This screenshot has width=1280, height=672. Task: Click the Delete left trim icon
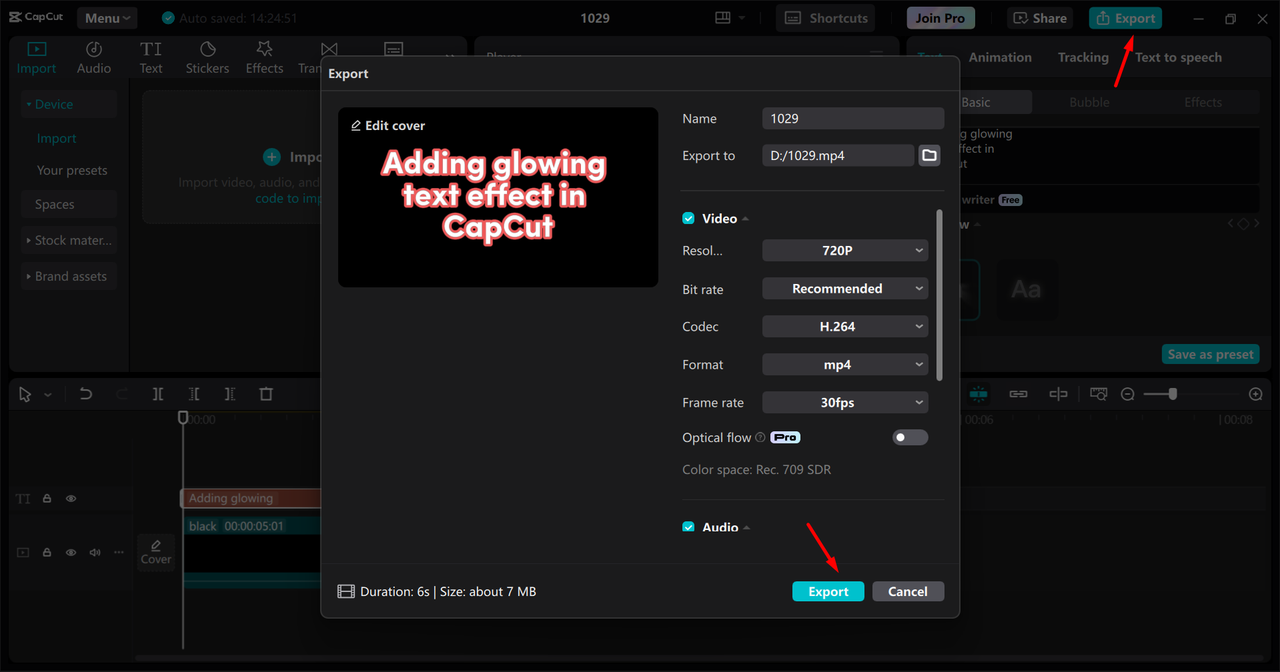(194, 394)
